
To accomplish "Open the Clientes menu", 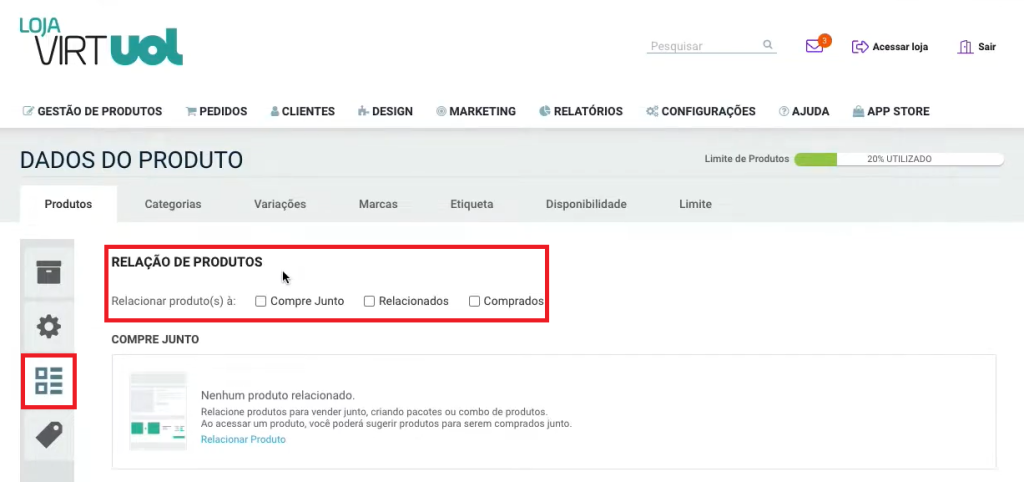I will [302, 111].
